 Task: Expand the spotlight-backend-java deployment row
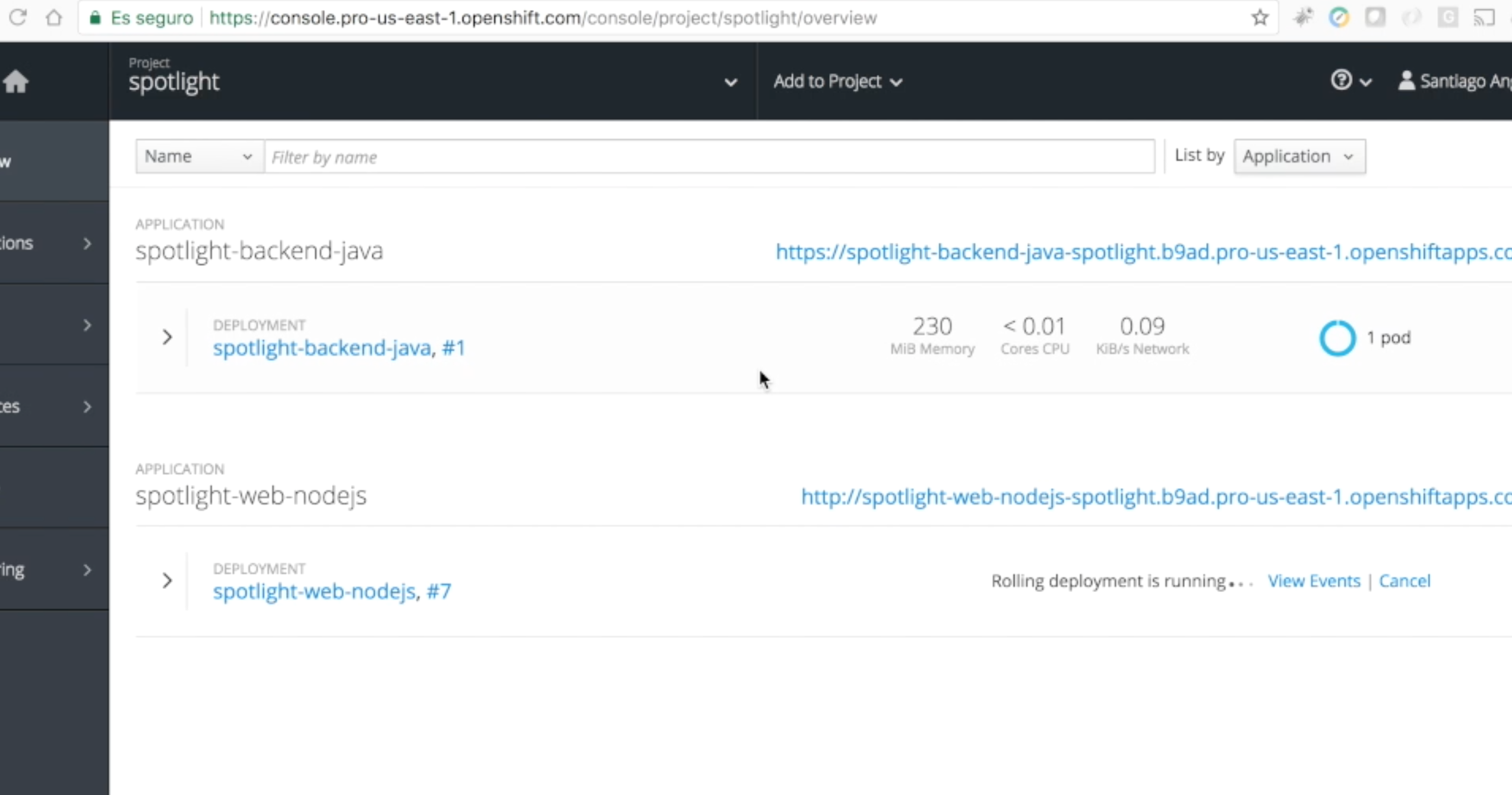coord(166,337)
